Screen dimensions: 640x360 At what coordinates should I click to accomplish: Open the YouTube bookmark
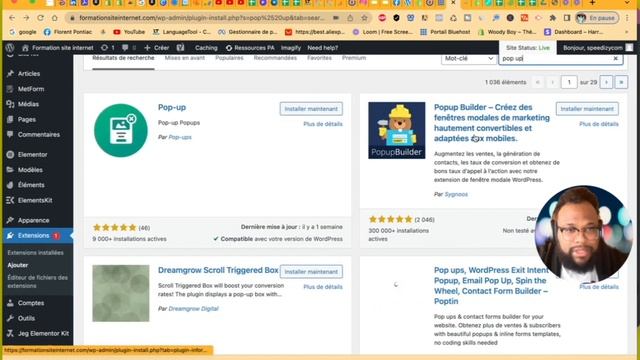tap(129, 32)
